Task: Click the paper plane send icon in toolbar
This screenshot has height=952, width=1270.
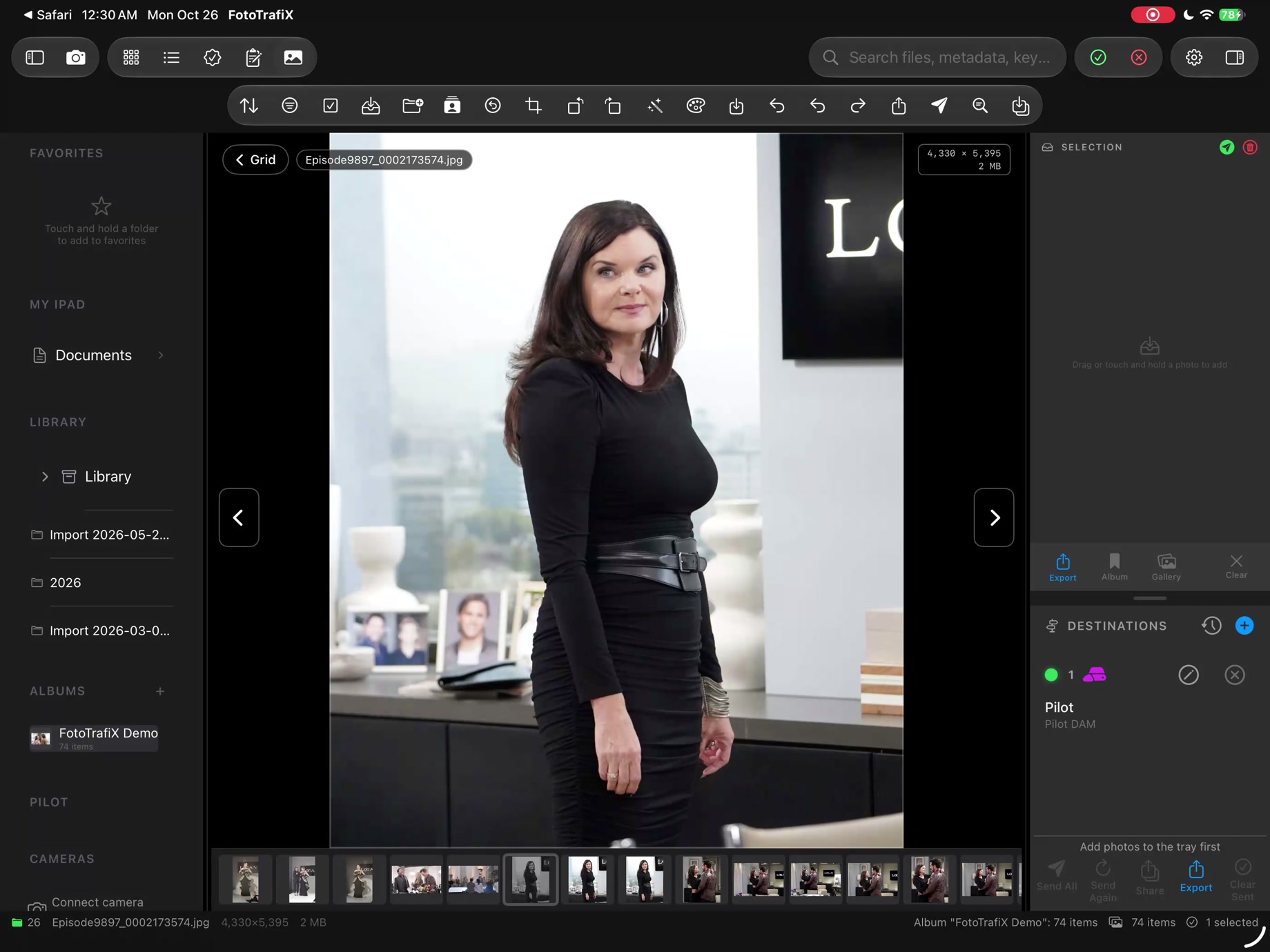Action: 939,106
